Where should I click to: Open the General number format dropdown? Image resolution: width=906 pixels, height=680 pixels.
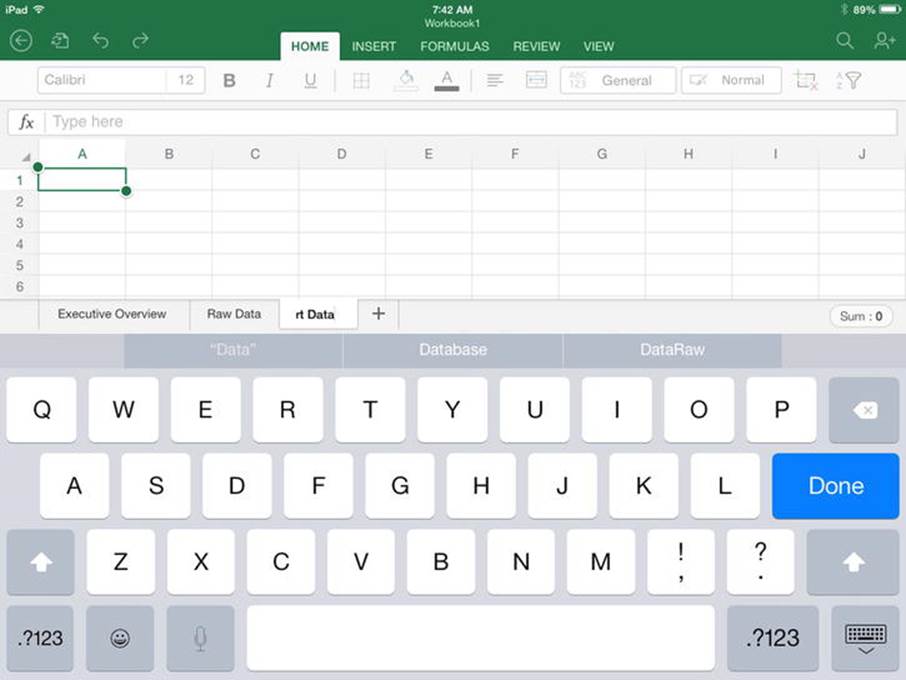[618, 80]
